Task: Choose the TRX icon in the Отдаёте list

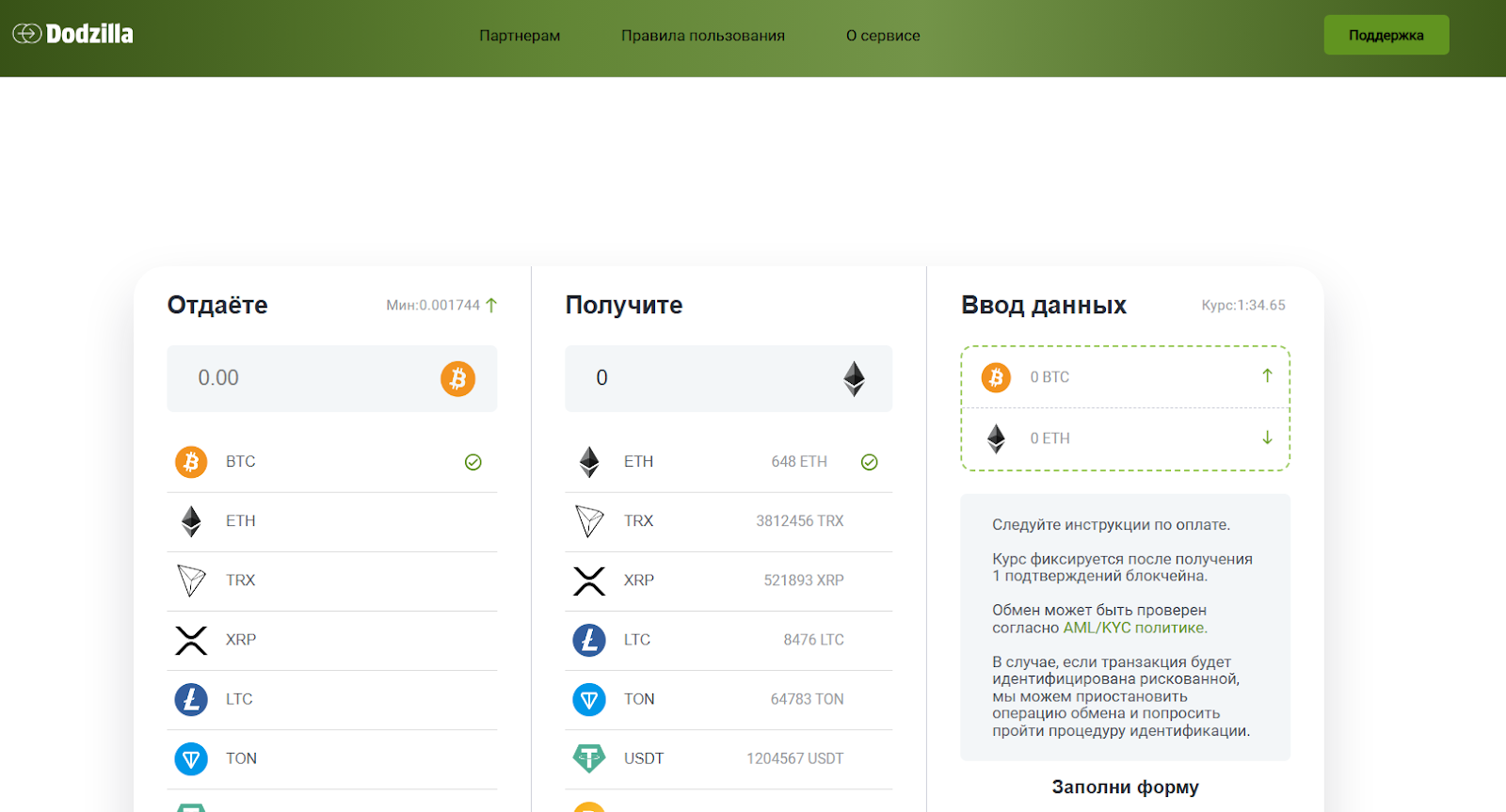Action: pyautogui.click(x=191, y=581)
